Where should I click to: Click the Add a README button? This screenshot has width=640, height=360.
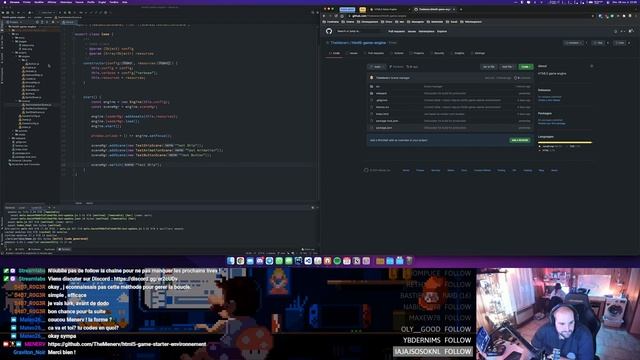click(x=520, y=140)
